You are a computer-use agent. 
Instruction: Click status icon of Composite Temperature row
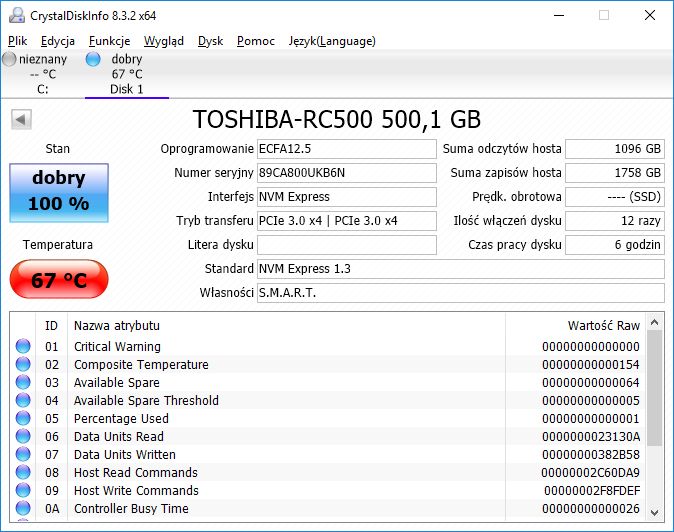pyautogui.click(x=23, y=364)
